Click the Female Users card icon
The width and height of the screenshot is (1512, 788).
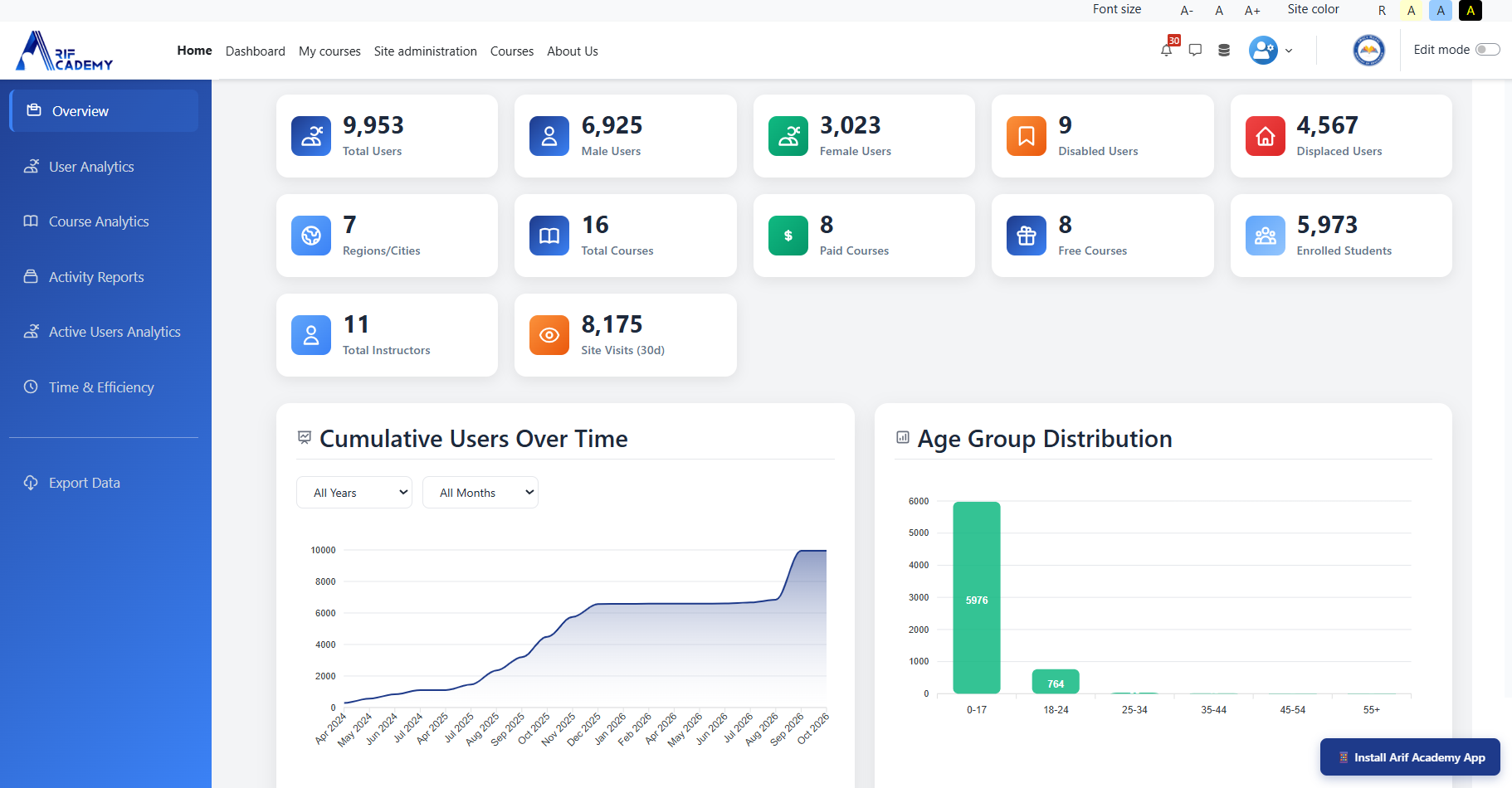pyautogui.click(x=788, y=136)
